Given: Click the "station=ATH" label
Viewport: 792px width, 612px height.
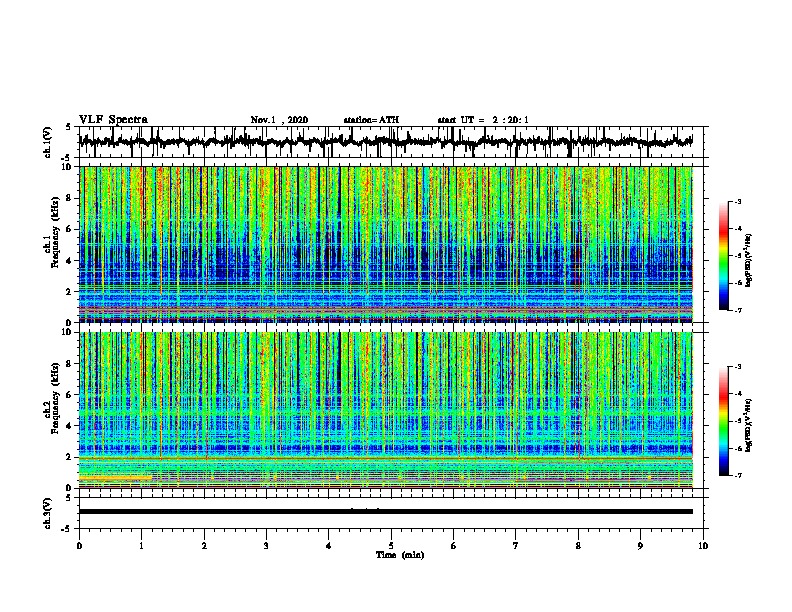Looking at the screenshot, I should [x=371, y=120].
